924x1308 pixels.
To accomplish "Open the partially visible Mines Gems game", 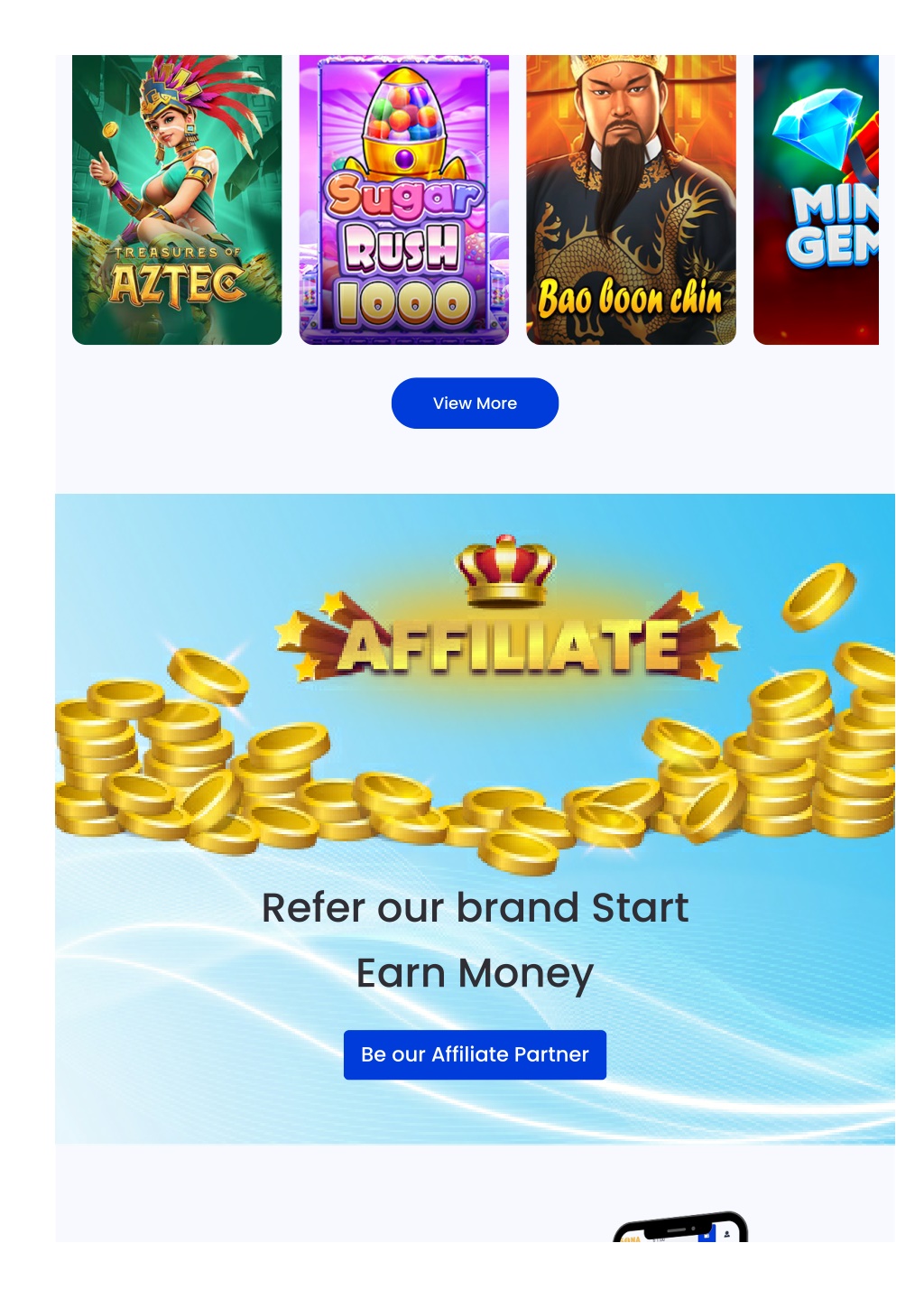I will (816, 199).
